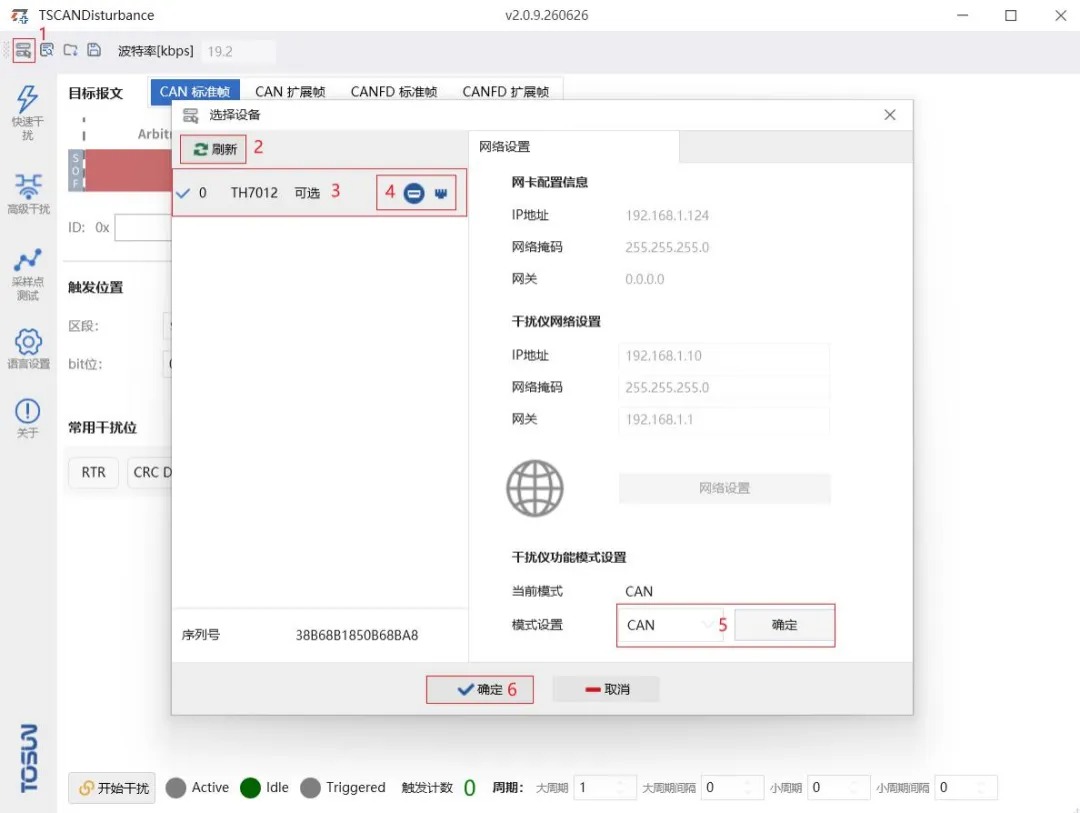The width and height of the screenshot is (1080, 813).
Task: Click the 小周期 value field
Action: [x=838, y=788]
